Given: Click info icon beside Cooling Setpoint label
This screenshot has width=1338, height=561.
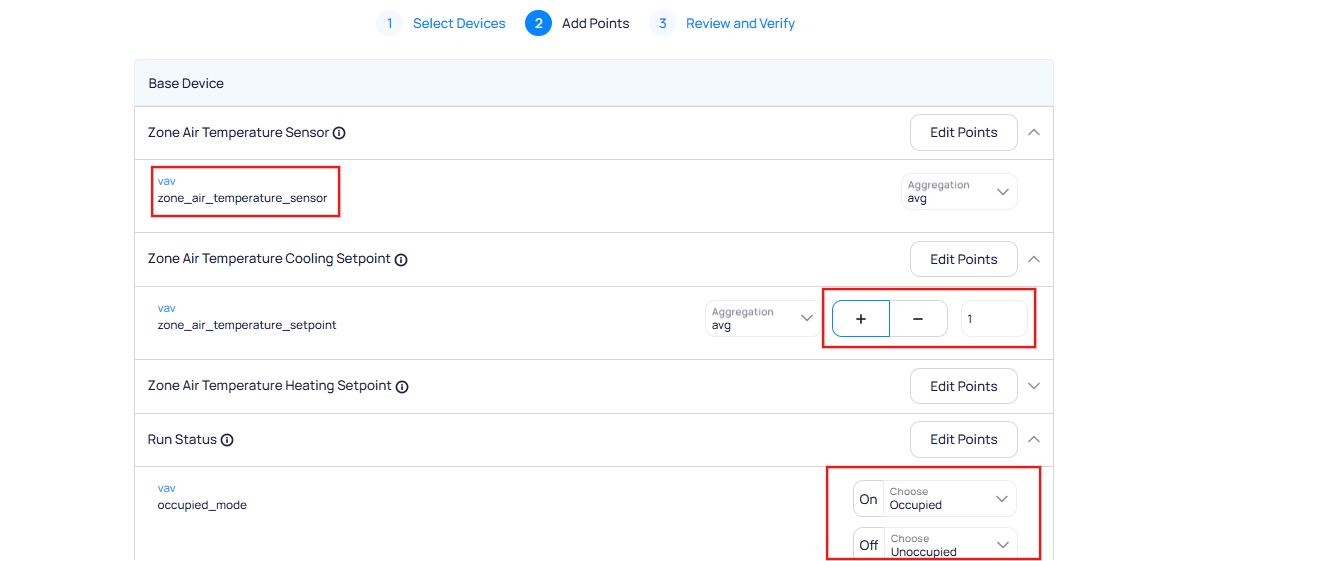Looking at the screenshot, I should click(x=401, y=260).
